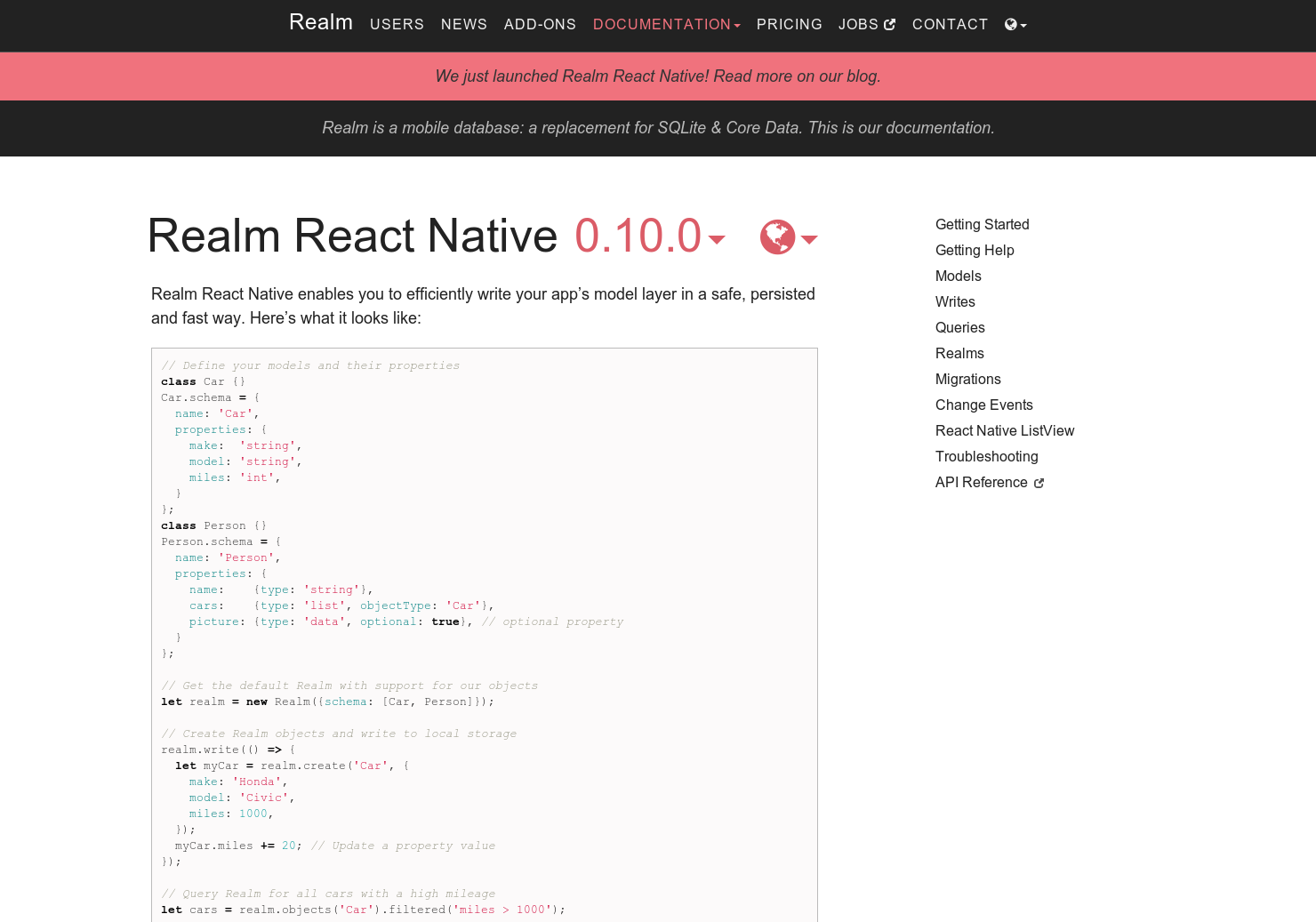Screen dimensions: 1316x922
Task: Jump to Migrations section
Action: 967,380
